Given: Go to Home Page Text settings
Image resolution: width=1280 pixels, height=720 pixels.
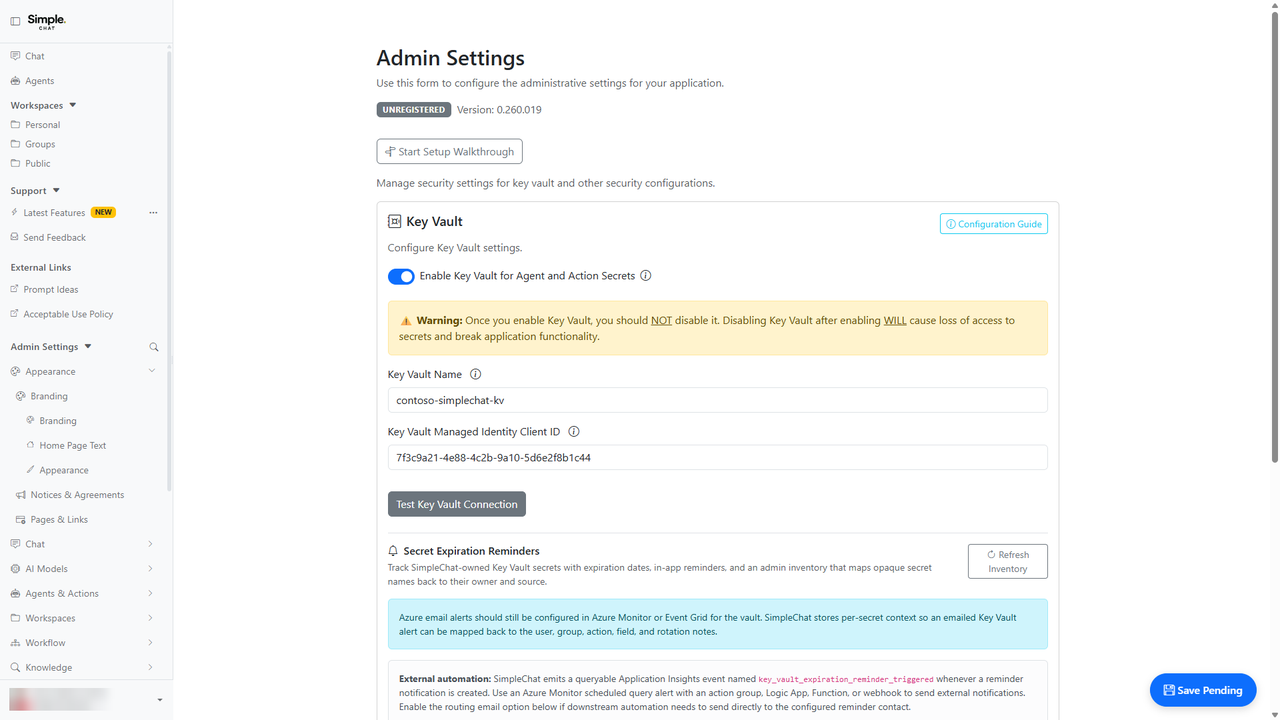Looking at the screenshot, I should click(x=72, y=446).
